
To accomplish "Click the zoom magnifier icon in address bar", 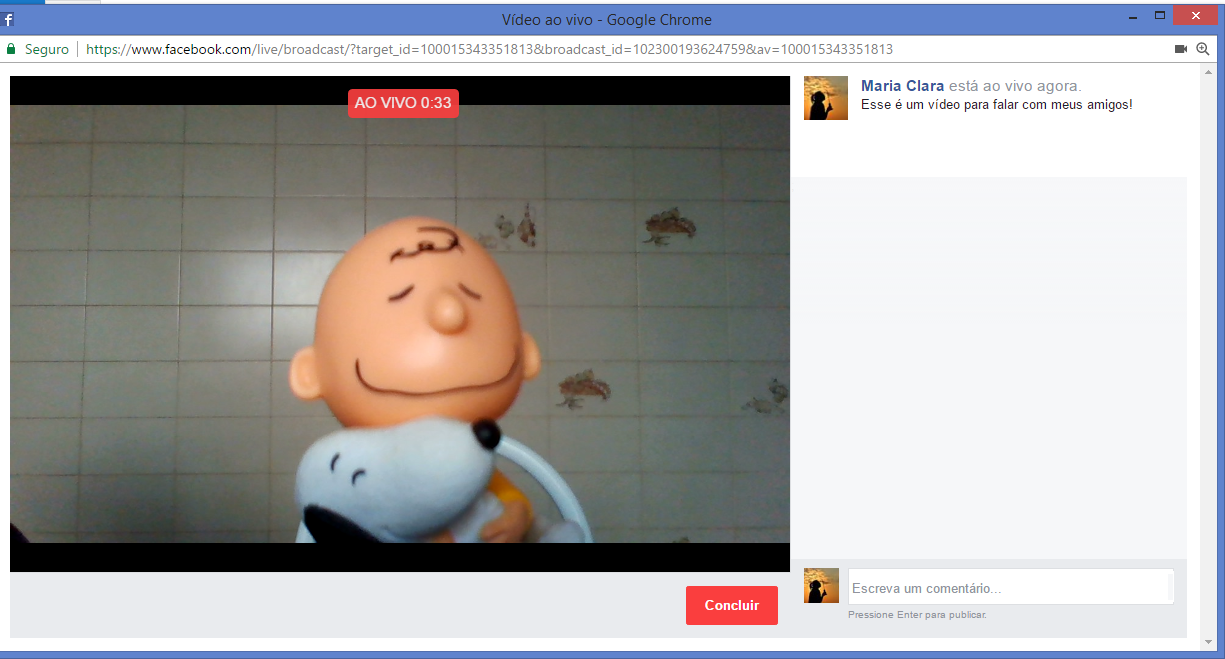I will pyautogui.click(x=1203, y=49).
